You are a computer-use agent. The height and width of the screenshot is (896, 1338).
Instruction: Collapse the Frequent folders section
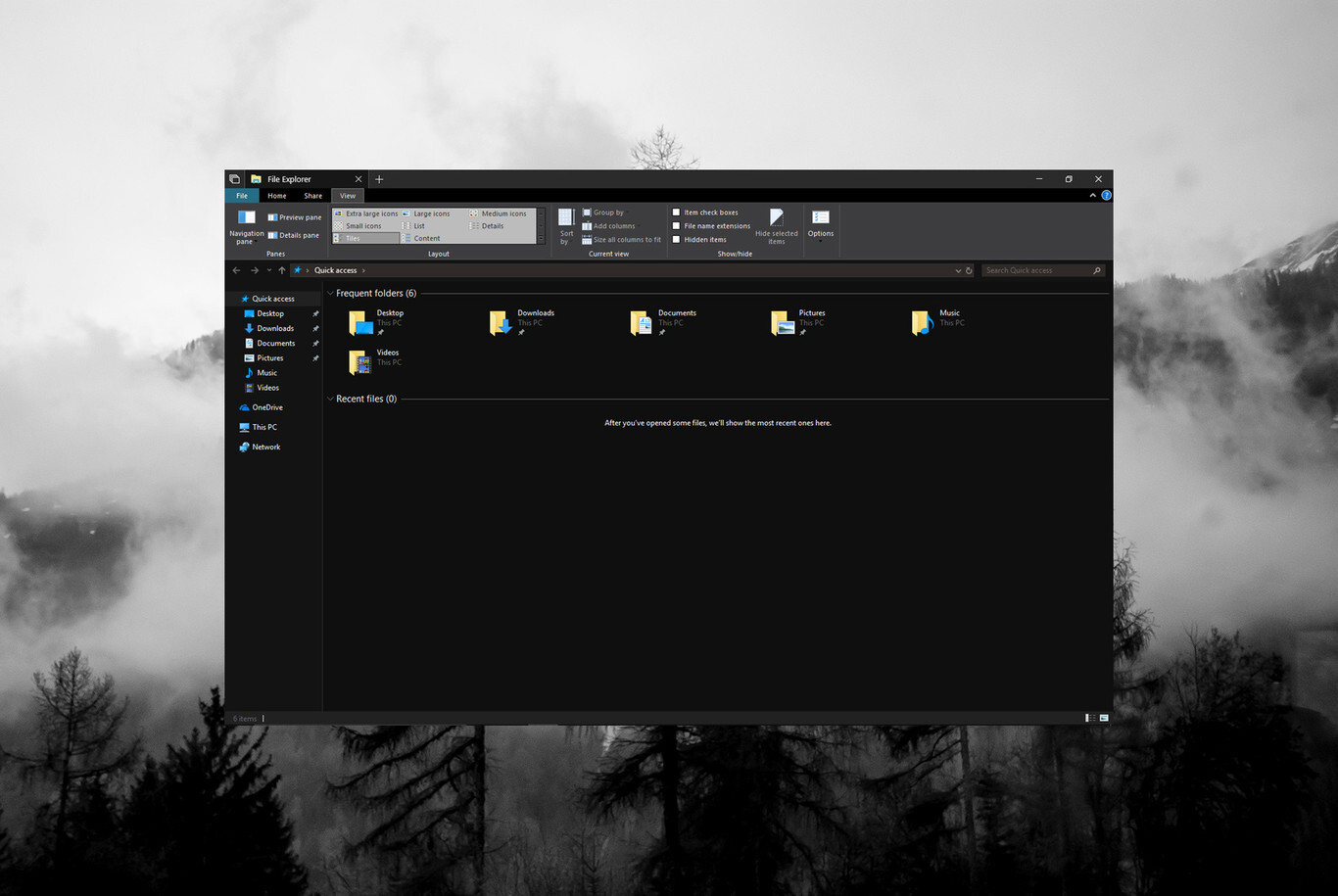(x=330, y=293)
